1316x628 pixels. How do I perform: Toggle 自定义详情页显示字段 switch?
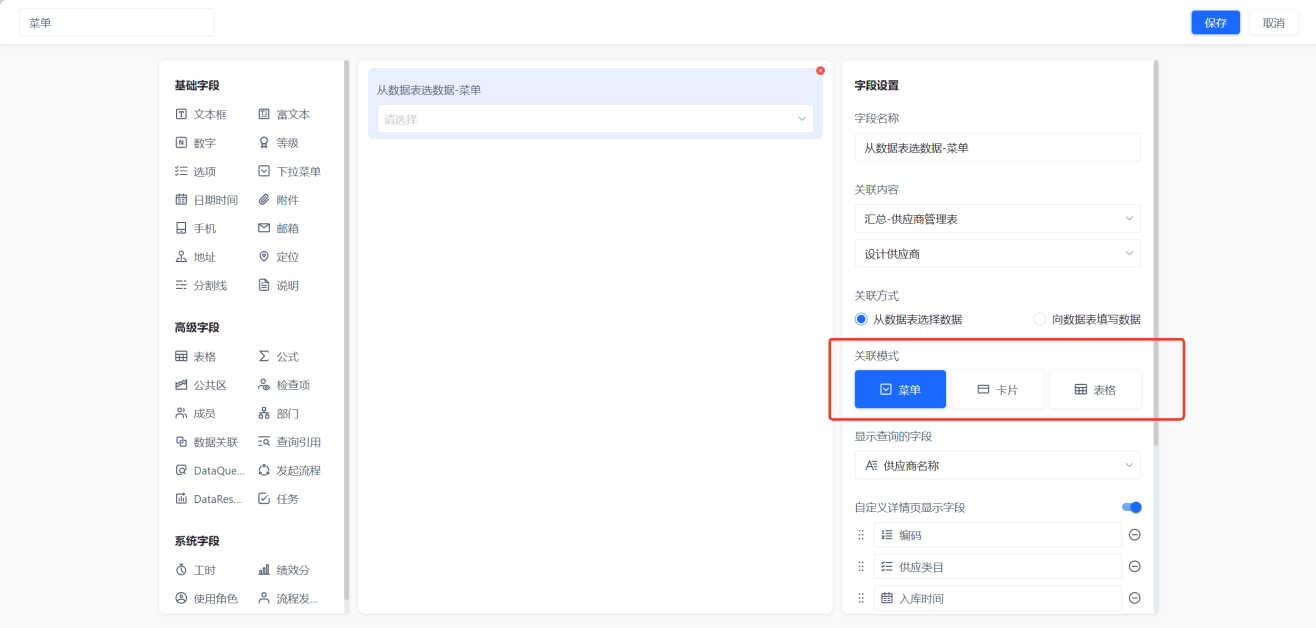click(1131, 508)
